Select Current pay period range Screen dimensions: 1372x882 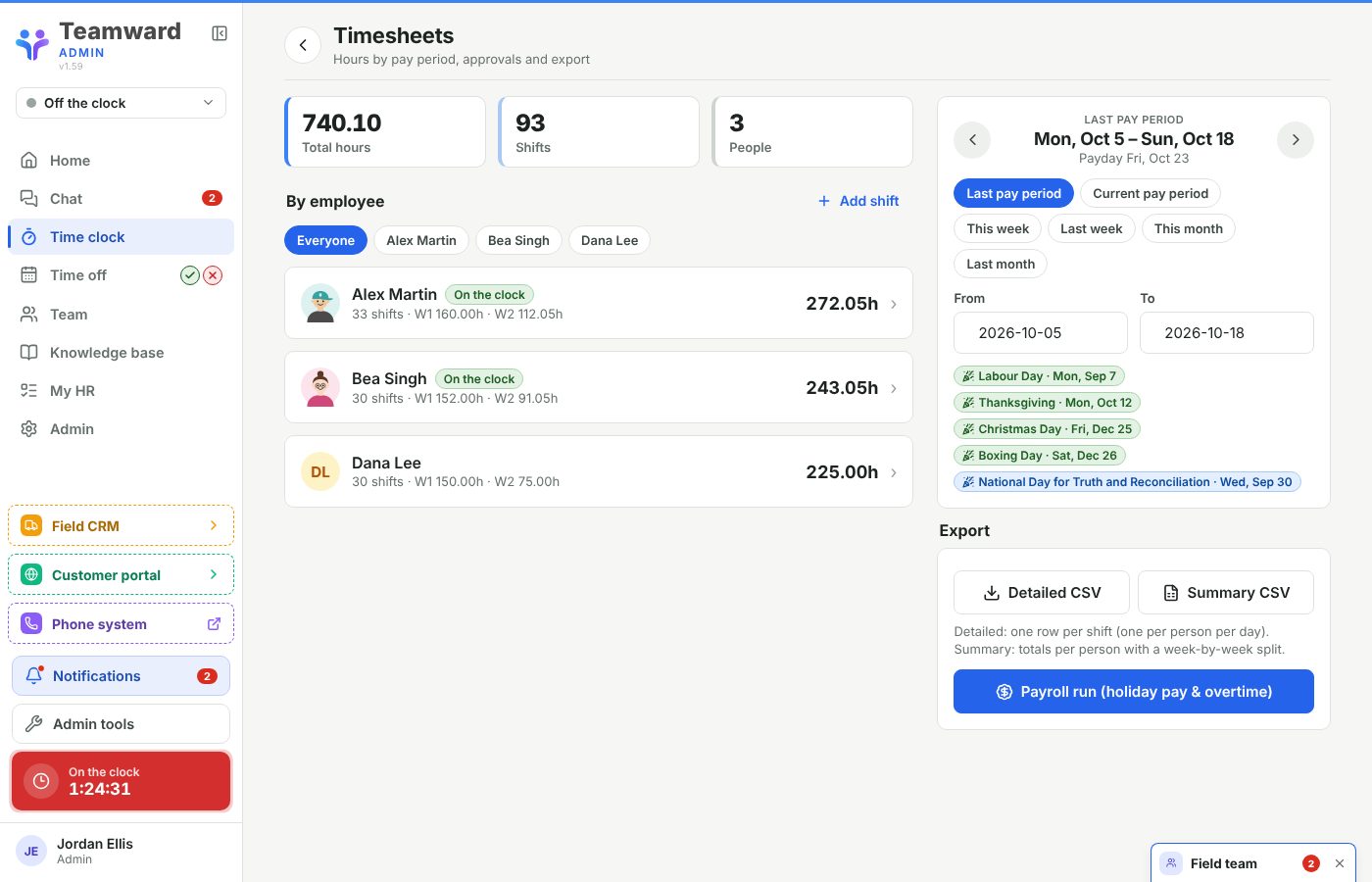point(1151,194)
